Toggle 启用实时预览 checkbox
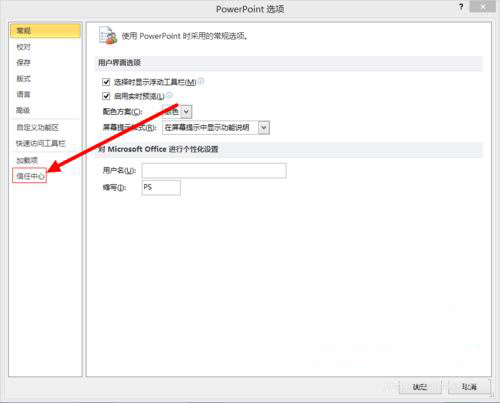The image size is (500, 403). pos(106,96)
